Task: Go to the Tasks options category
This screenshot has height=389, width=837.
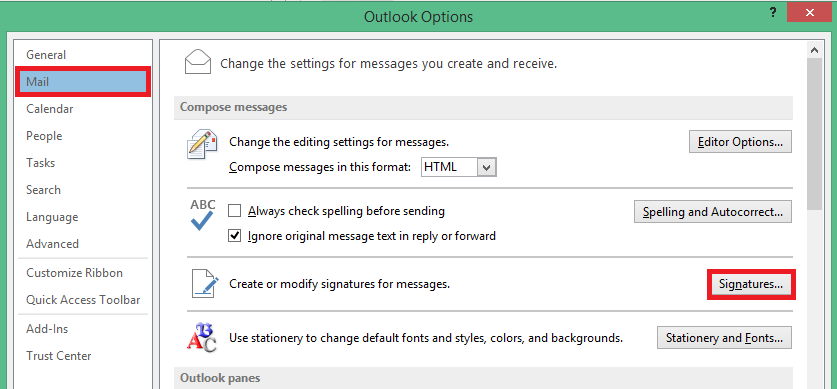Action: click(x=84, y=163)
